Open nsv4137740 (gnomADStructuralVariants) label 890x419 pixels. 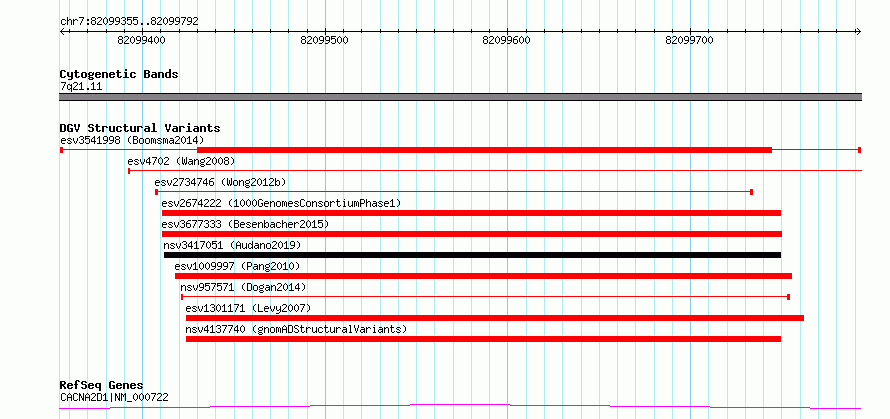[296, 329]
